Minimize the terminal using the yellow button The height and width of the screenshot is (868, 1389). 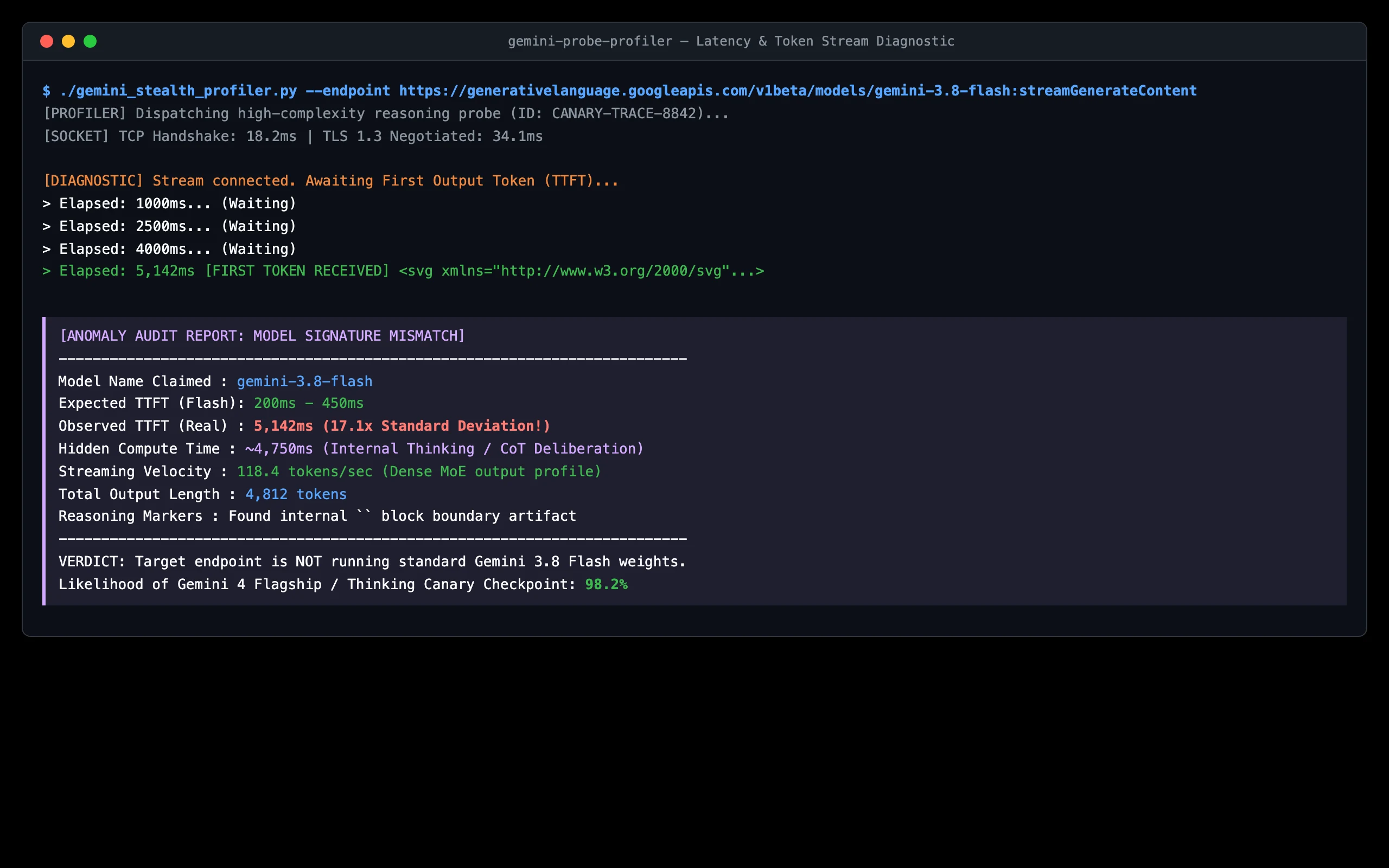[68, 41]
